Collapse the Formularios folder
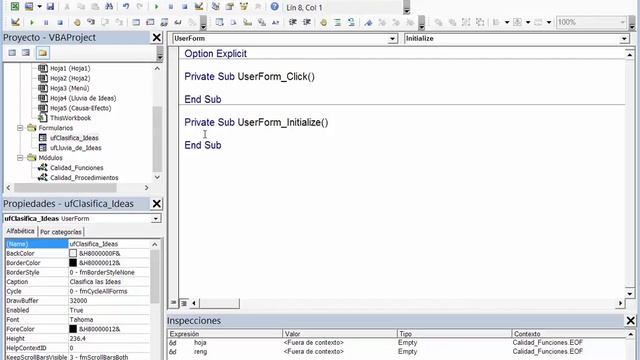Screen dimensions: 640x360 [20, 128]
